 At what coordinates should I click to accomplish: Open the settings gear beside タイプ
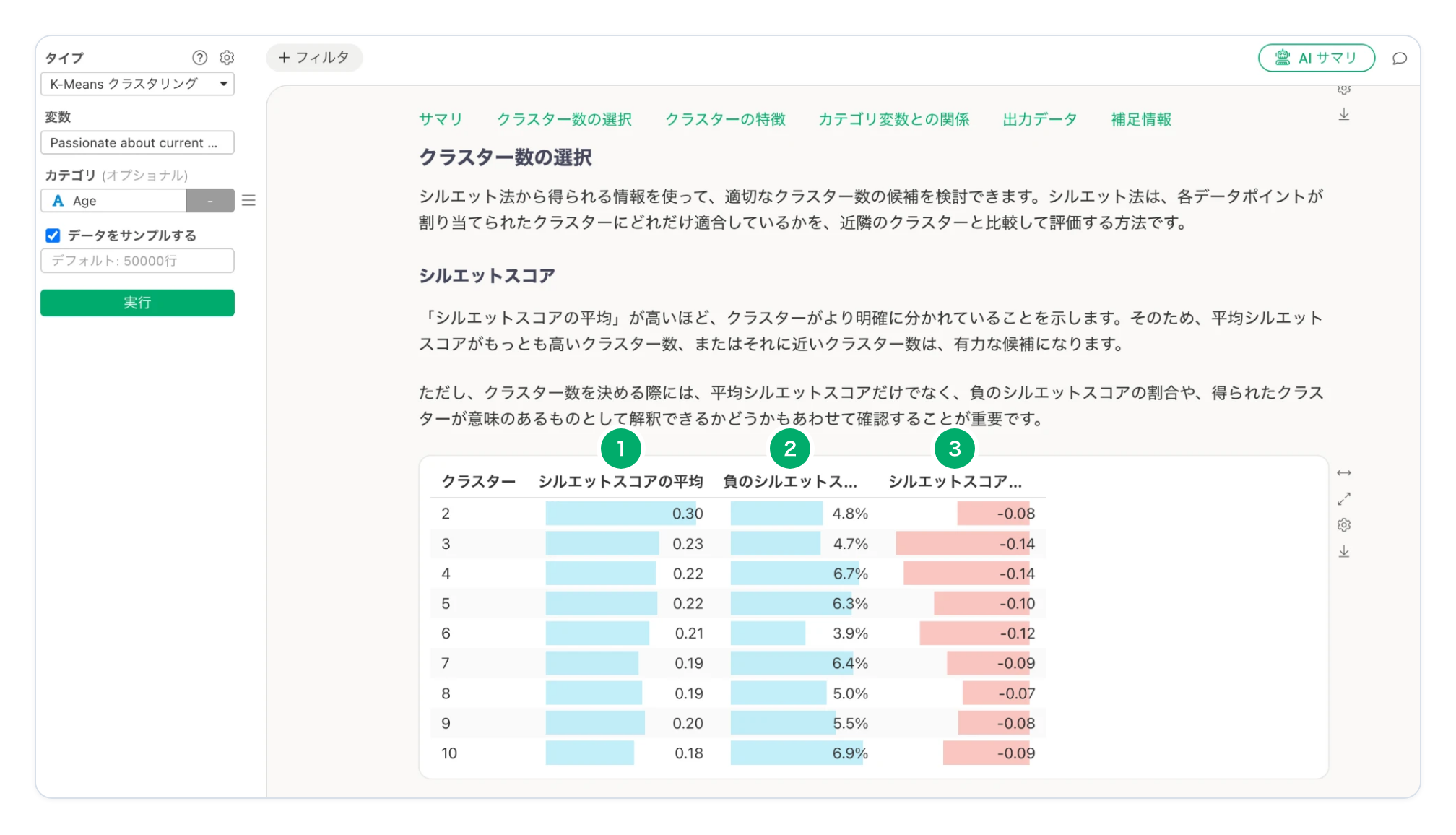227,58
